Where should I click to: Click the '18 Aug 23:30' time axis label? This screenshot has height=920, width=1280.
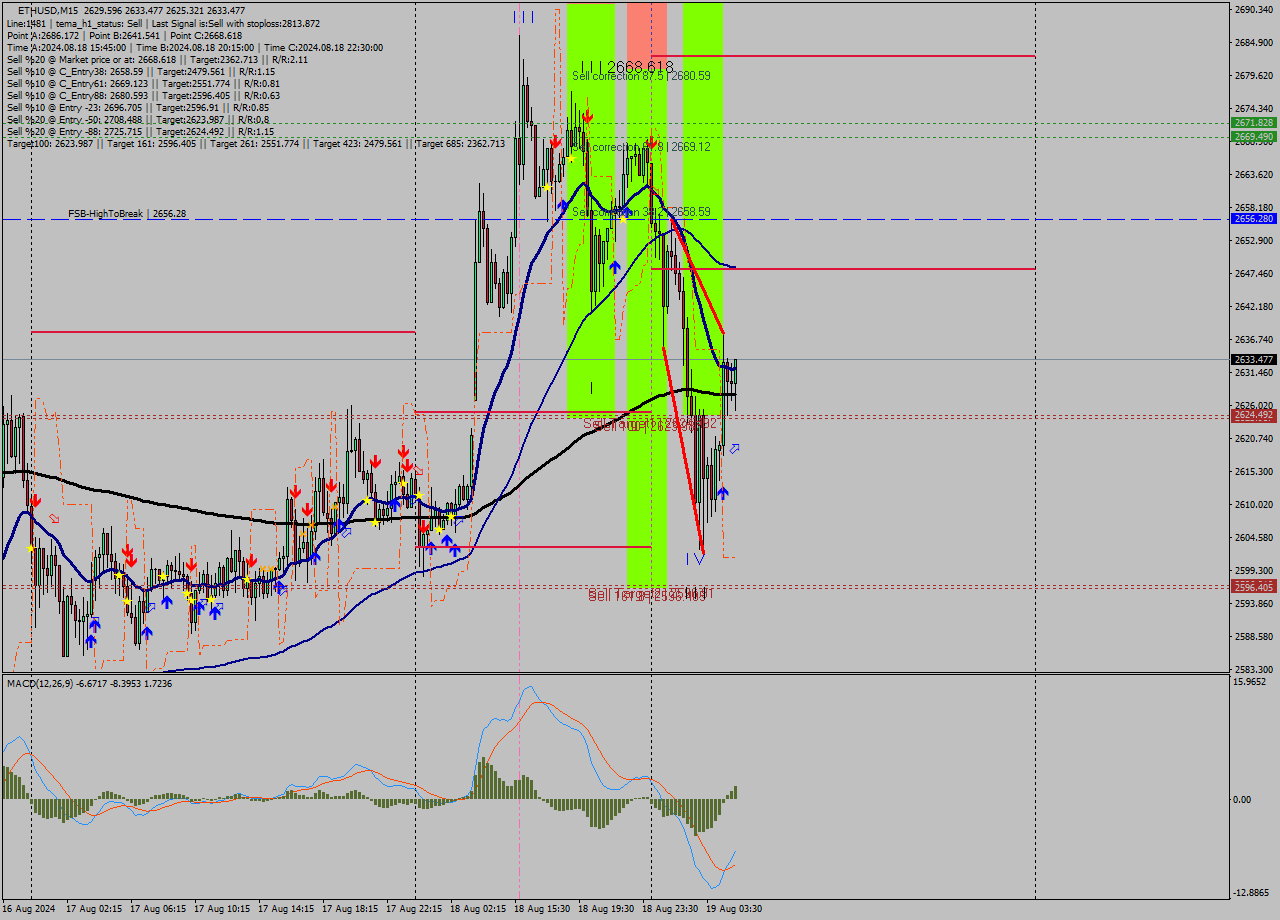[x=670, y=909]
